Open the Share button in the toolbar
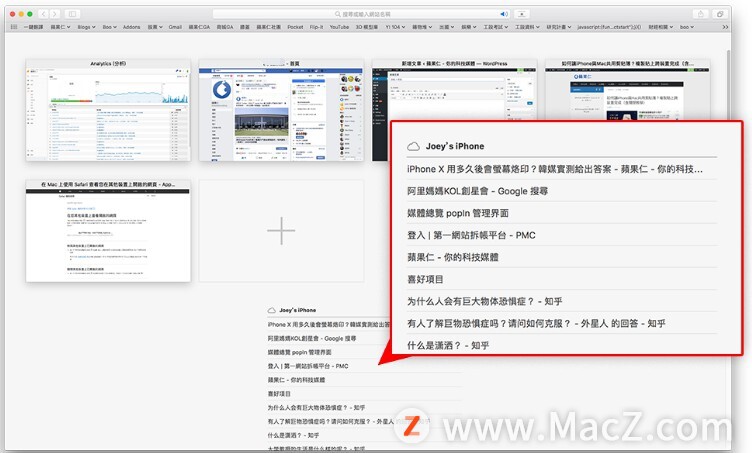Viewport: 752px width, 453px height. point(701,14)
